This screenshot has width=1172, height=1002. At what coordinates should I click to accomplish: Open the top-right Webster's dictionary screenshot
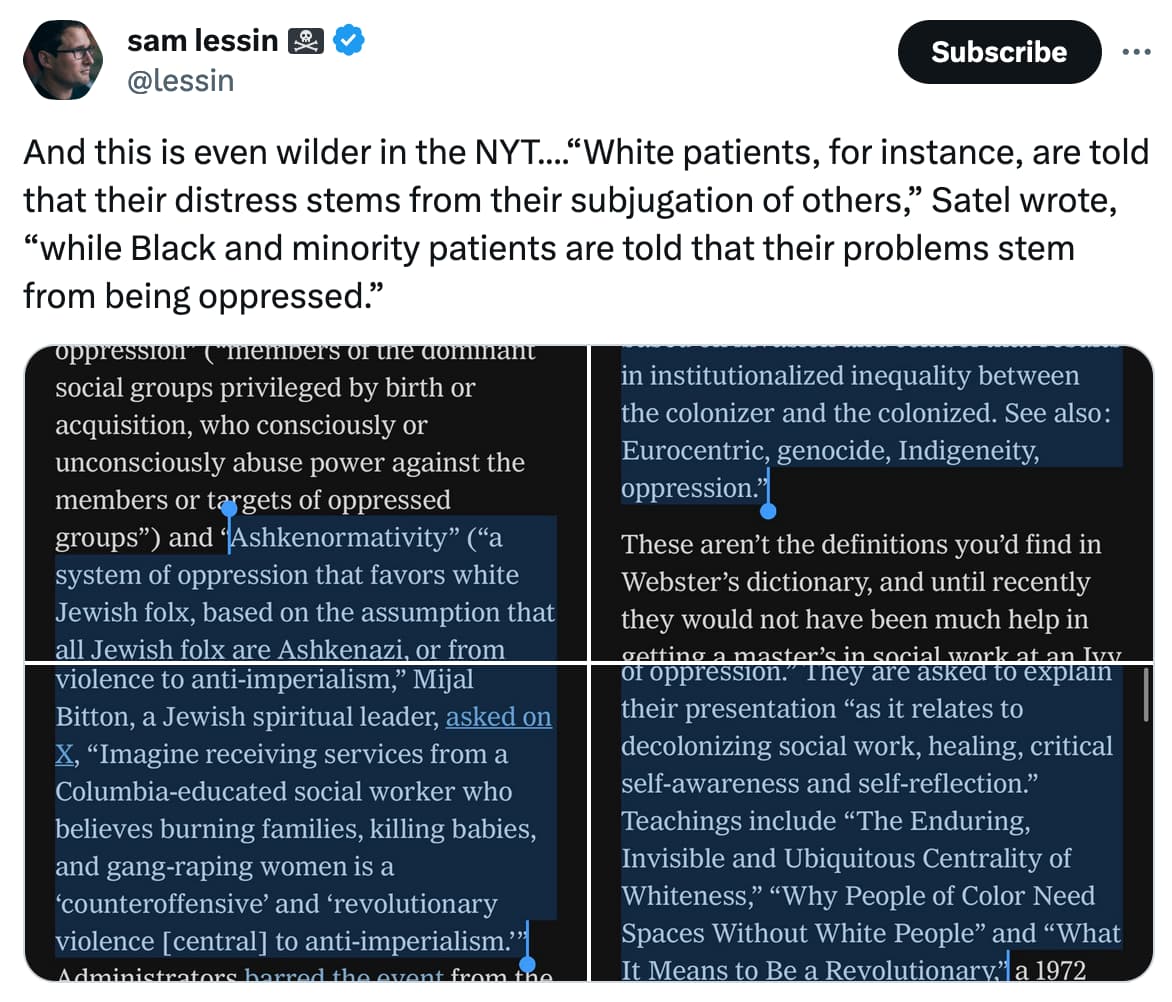tap(872, 504)
